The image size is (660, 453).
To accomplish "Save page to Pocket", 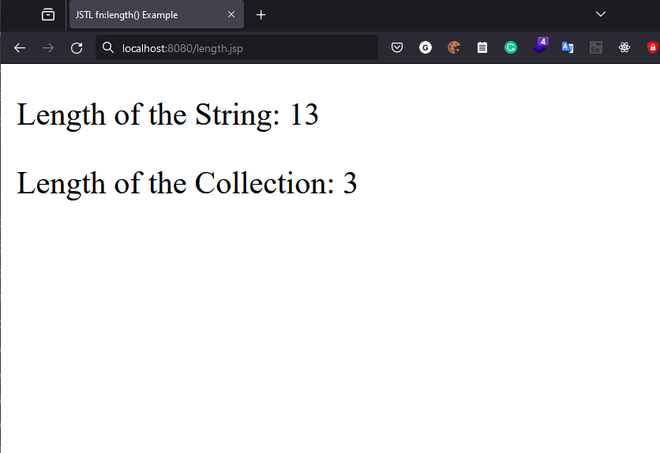I will click(x=397, y=48).
